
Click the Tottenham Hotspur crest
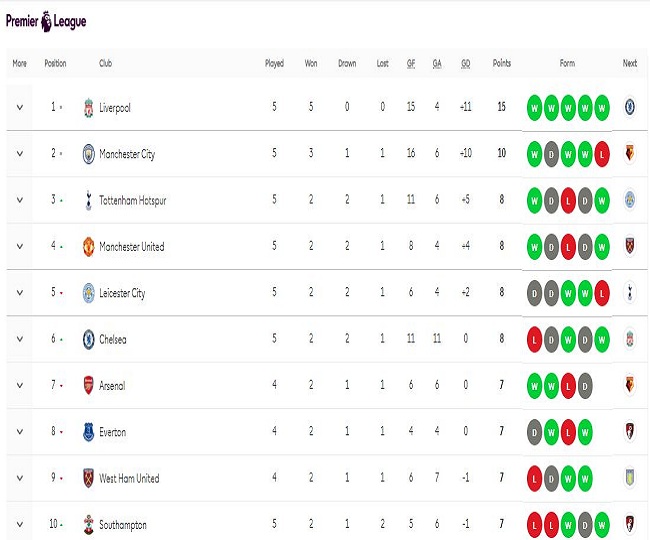pos(88,200)
